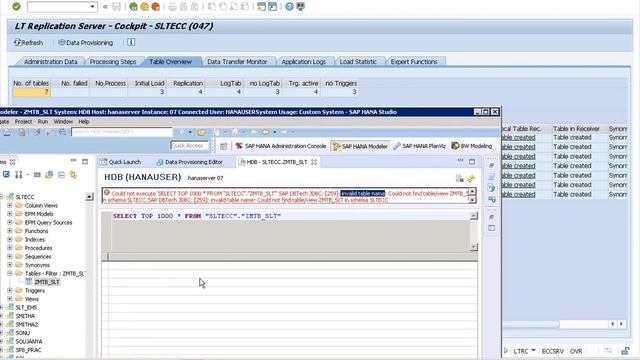
Task: Expand the Indexes folder
Action: click(10, 240)
